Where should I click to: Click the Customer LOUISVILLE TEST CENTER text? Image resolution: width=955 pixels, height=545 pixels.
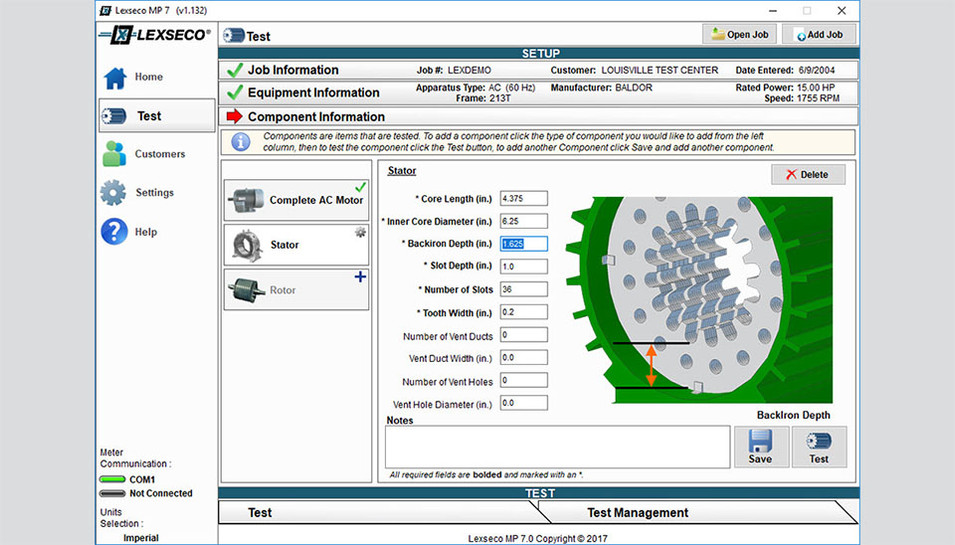(634, 70)
